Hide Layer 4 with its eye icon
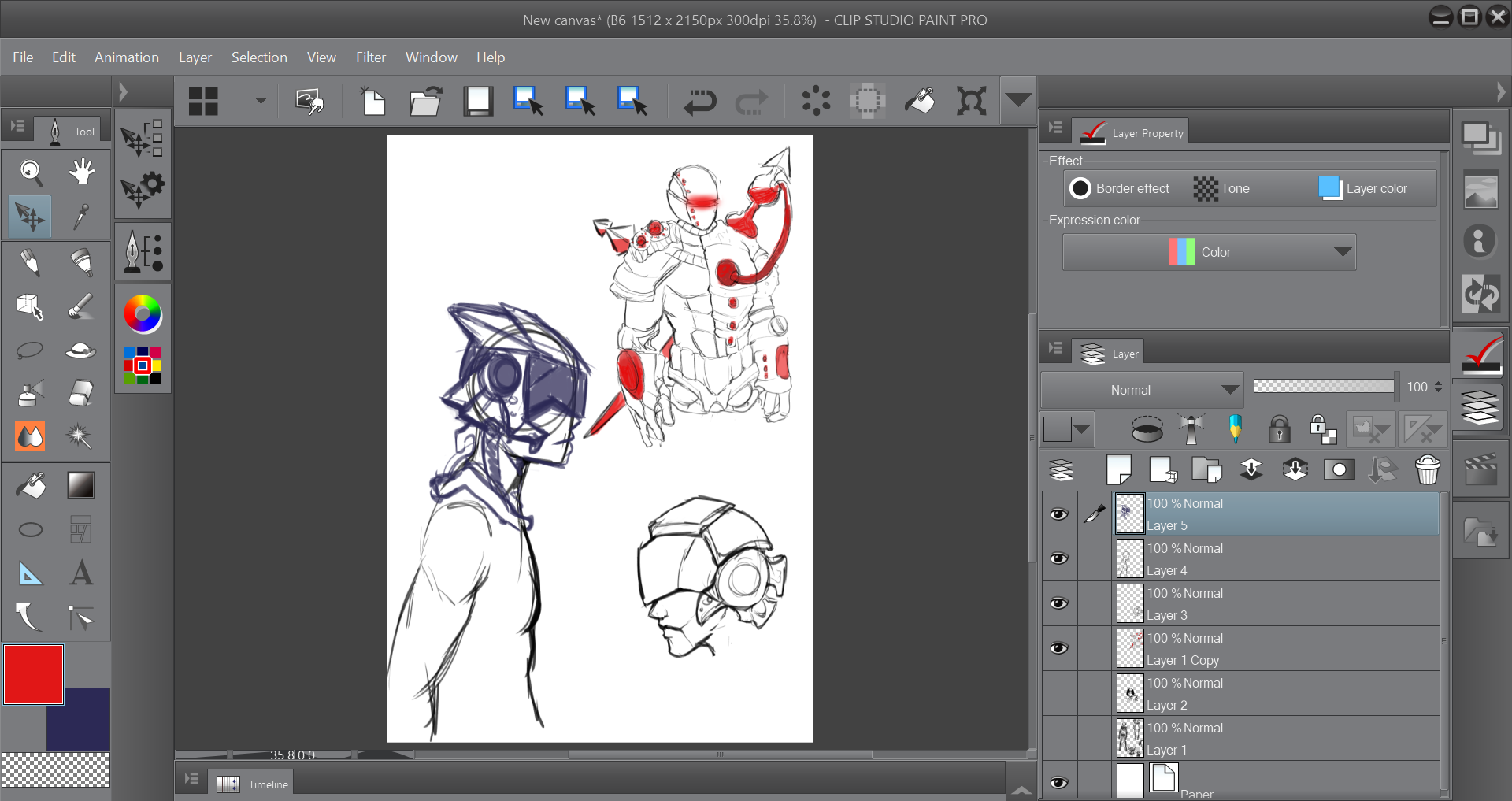The height and width of the screenshot is (801, 1512). pyautogui.click(x=1059, y=559)
